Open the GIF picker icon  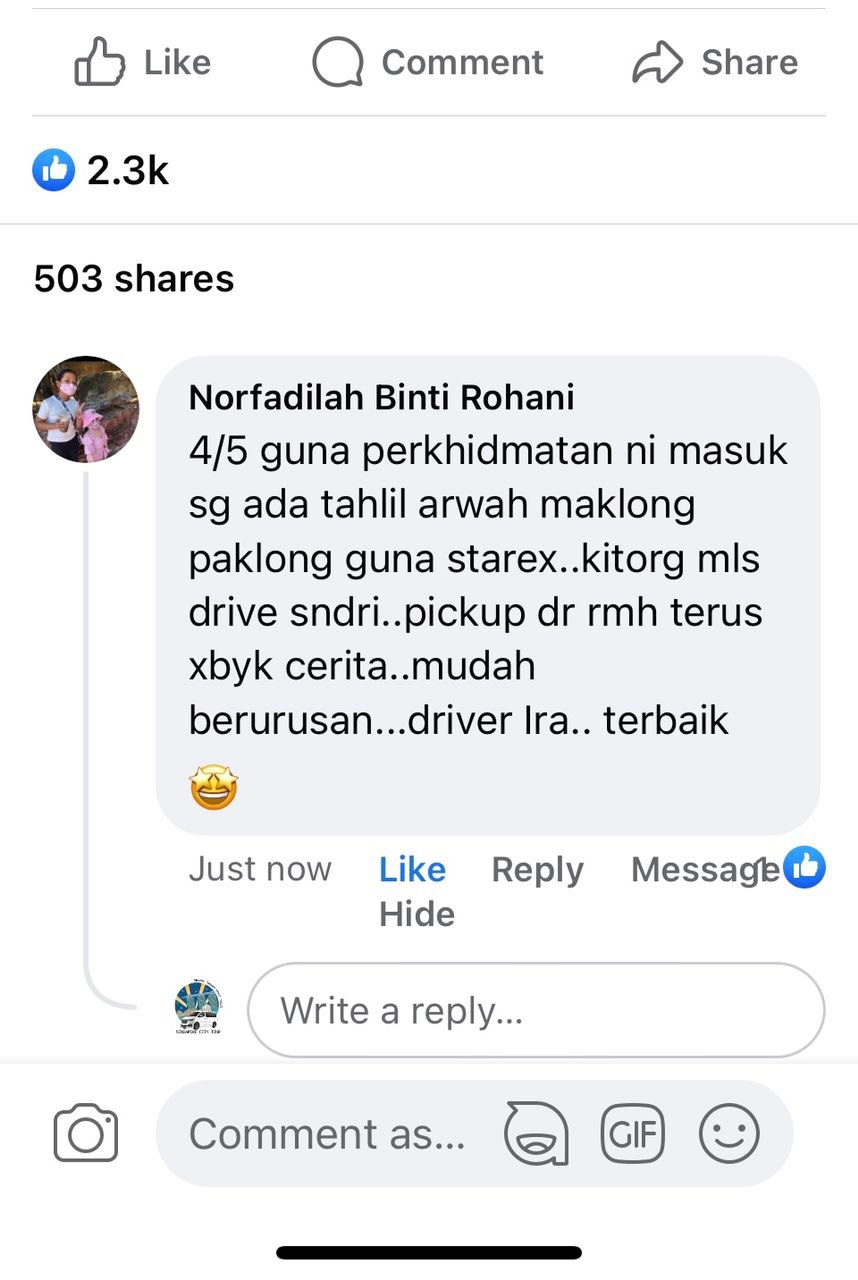(x=633, y=1134)
